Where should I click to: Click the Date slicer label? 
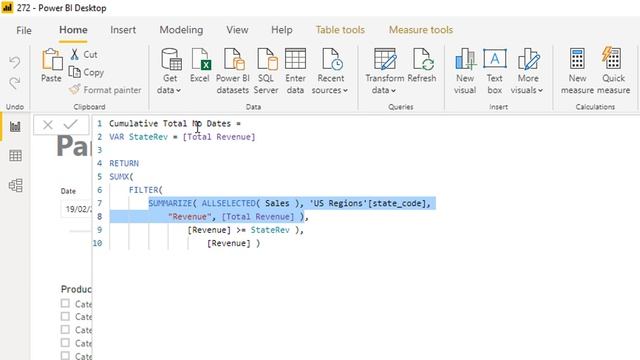coord(68,191)
